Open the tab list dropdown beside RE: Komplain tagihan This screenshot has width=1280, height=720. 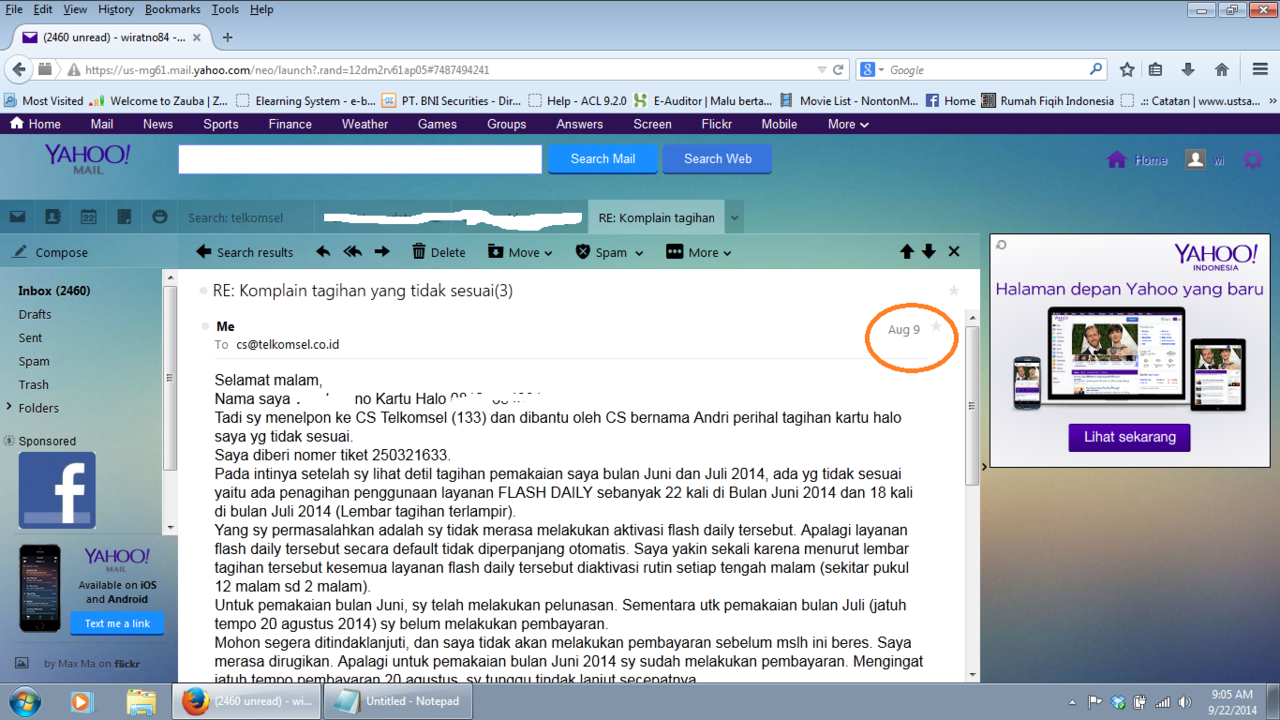(735, 217)
